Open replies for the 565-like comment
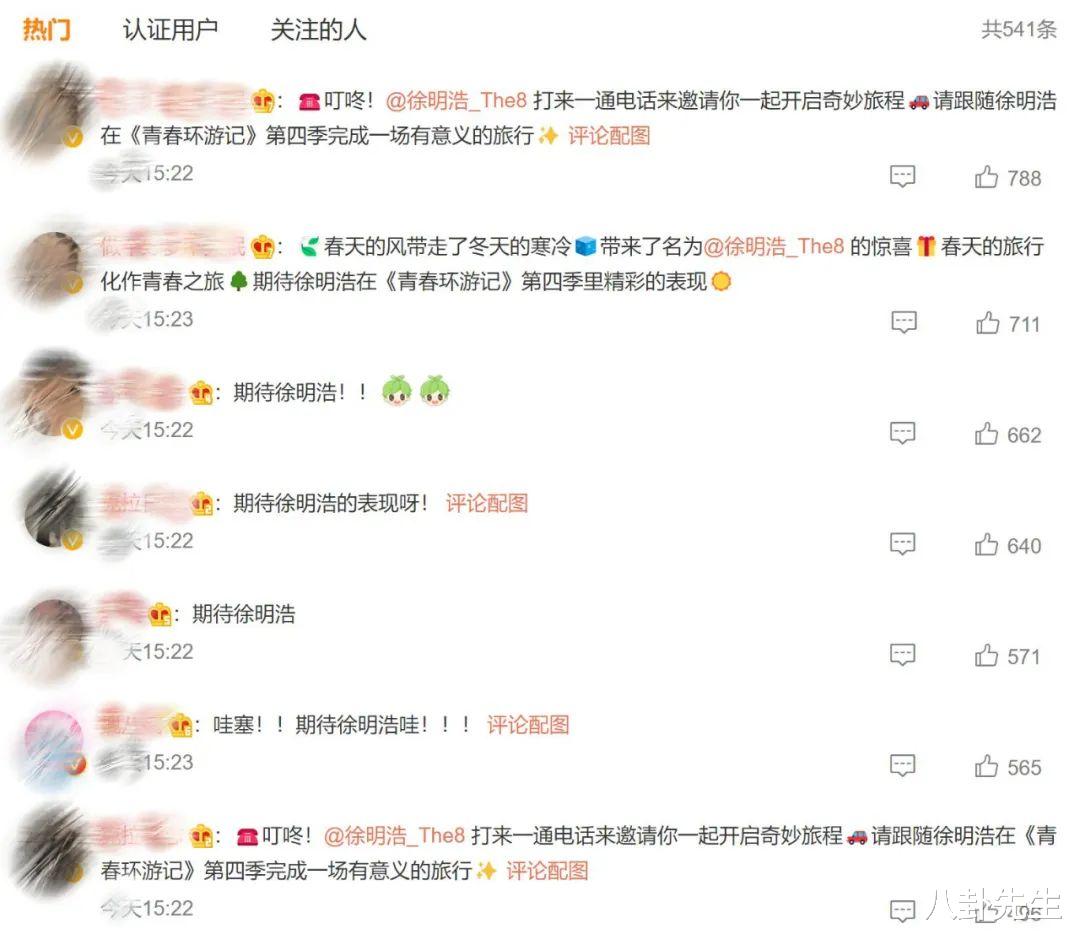Viewport: 1080px width, 945px height. 902,766
